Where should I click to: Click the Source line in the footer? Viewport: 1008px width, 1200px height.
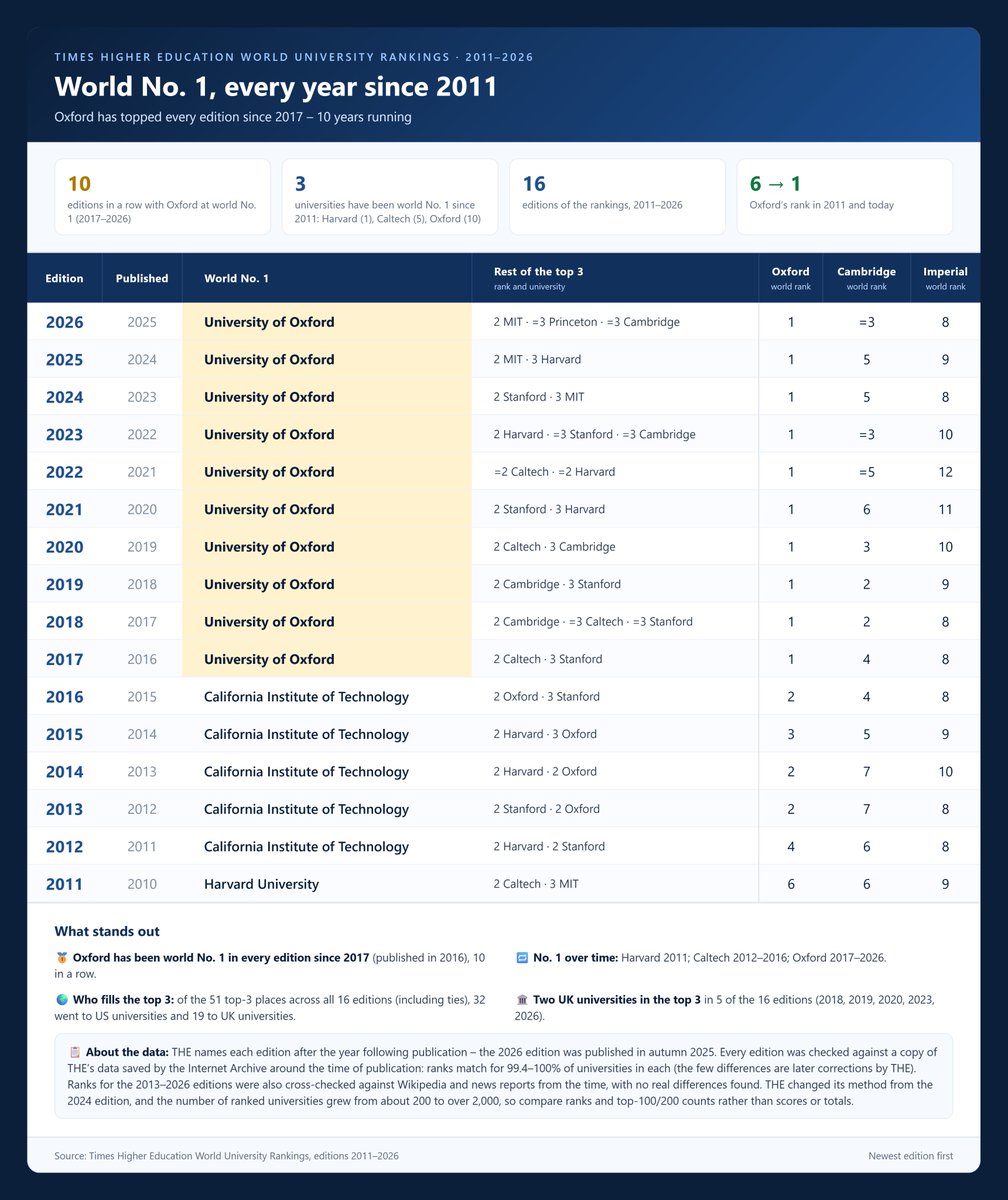click(x=226, y=1156)
